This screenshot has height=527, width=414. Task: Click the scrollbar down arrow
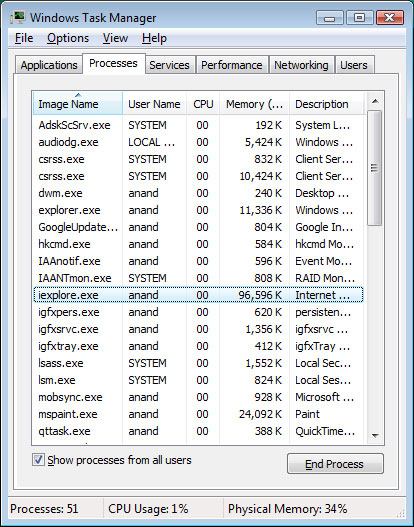375,436
